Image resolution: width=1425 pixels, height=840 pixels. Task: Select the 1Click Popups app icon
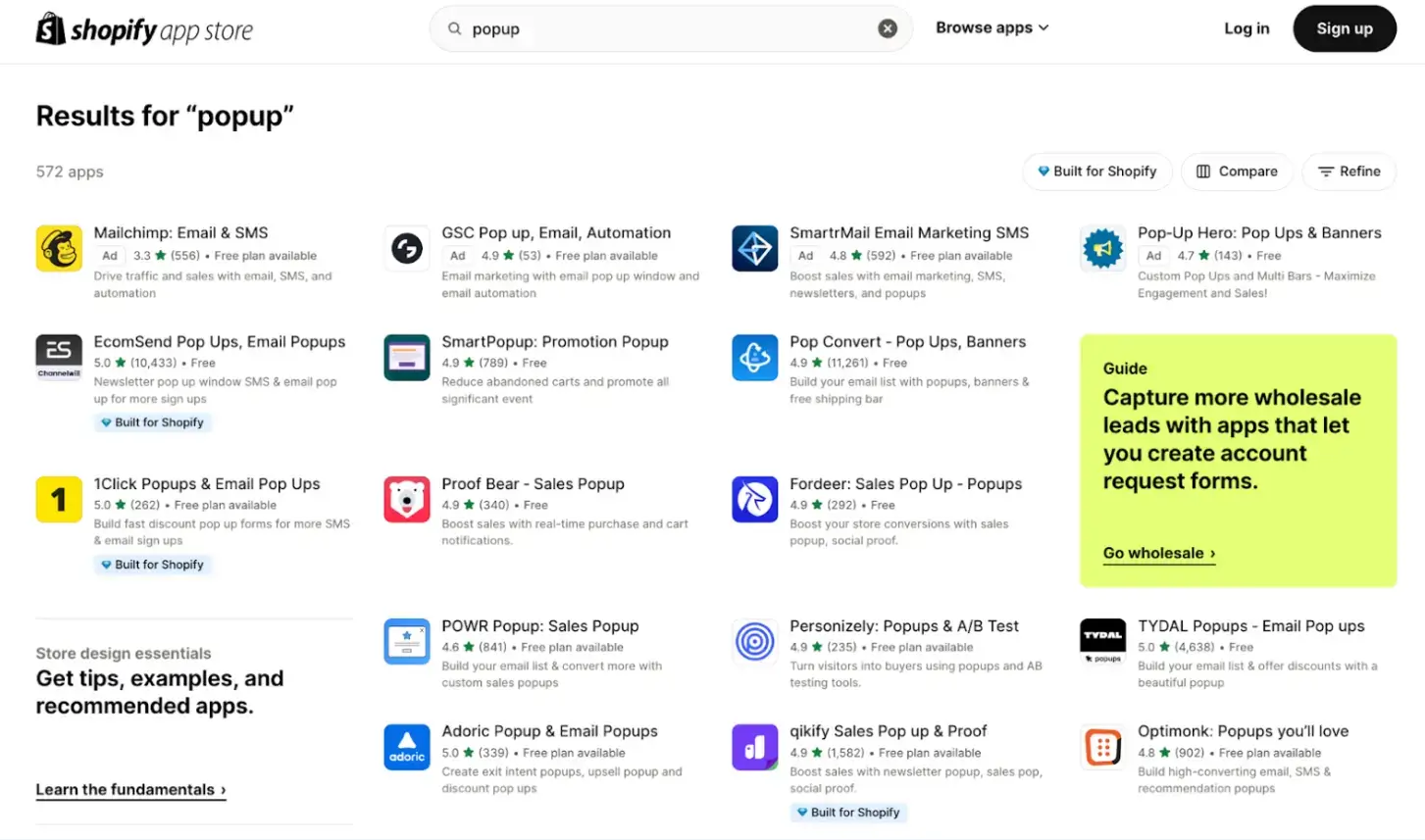(x=58, y=499)
